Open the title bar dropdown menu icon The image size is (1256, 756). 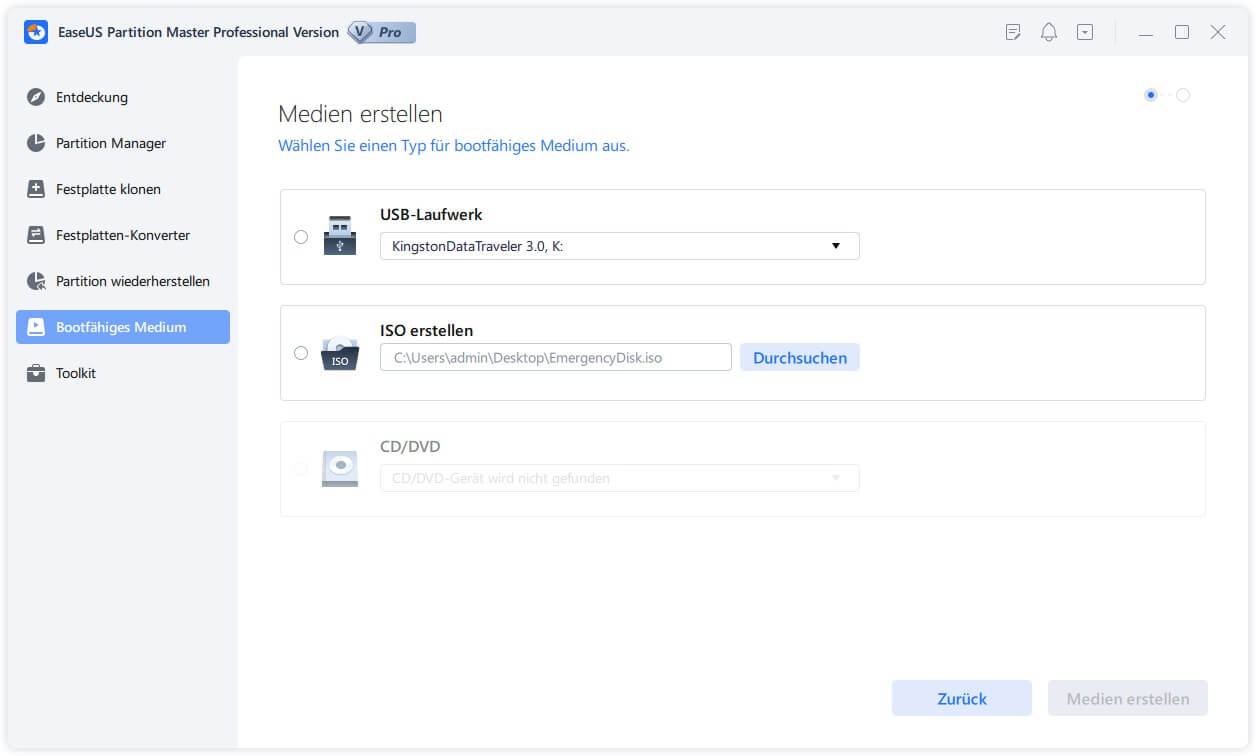click(x=1085, y=32)
